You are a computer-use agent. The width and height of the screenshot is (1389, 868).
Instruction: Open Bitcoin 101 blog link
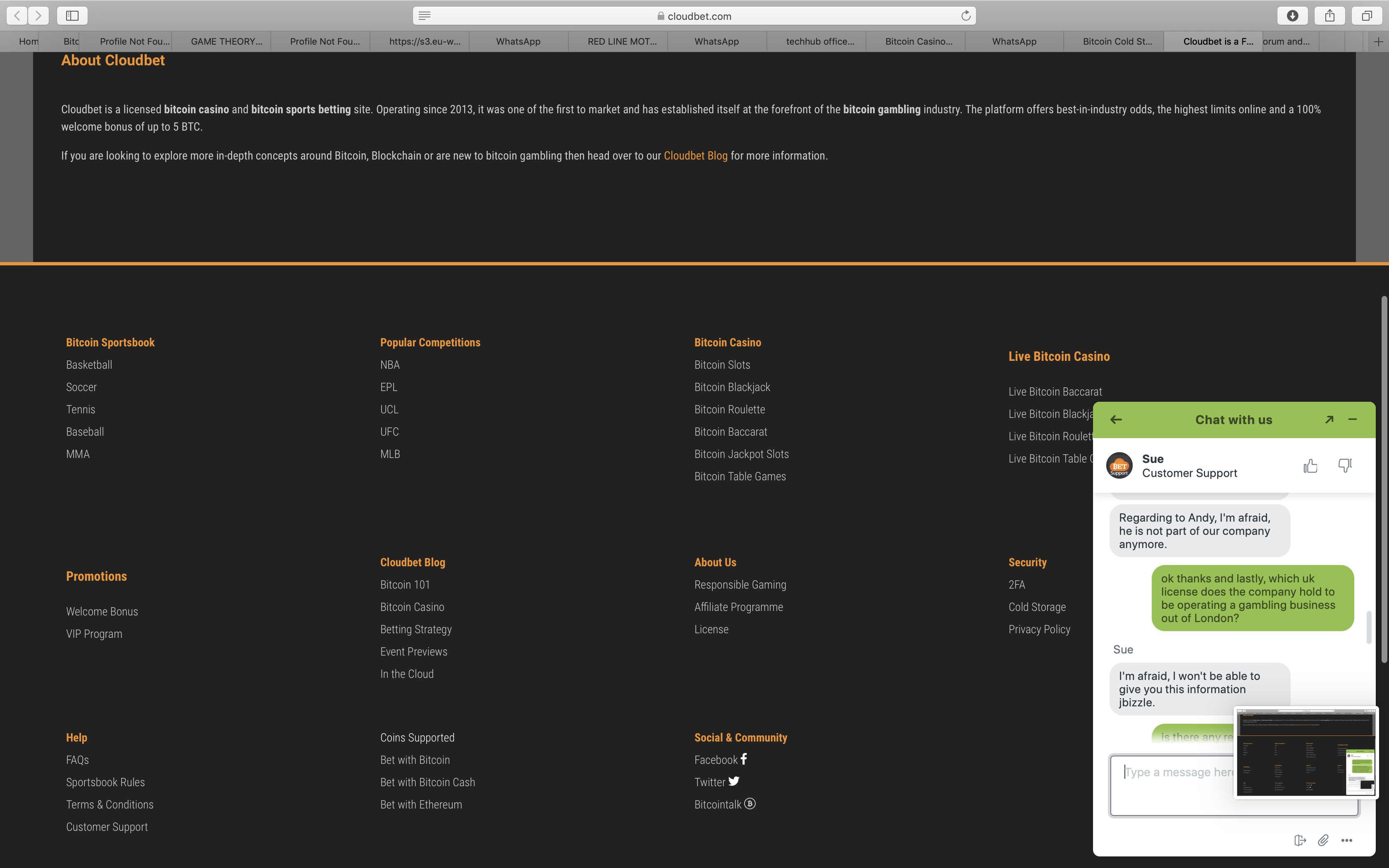(x=405, y=584)
